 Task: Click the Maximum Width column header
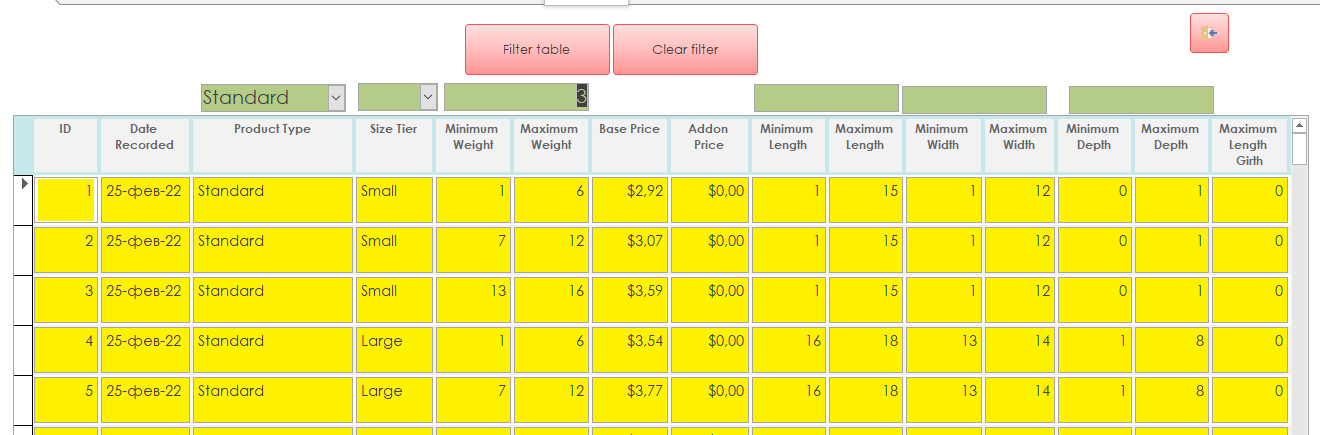[1019, 145]
